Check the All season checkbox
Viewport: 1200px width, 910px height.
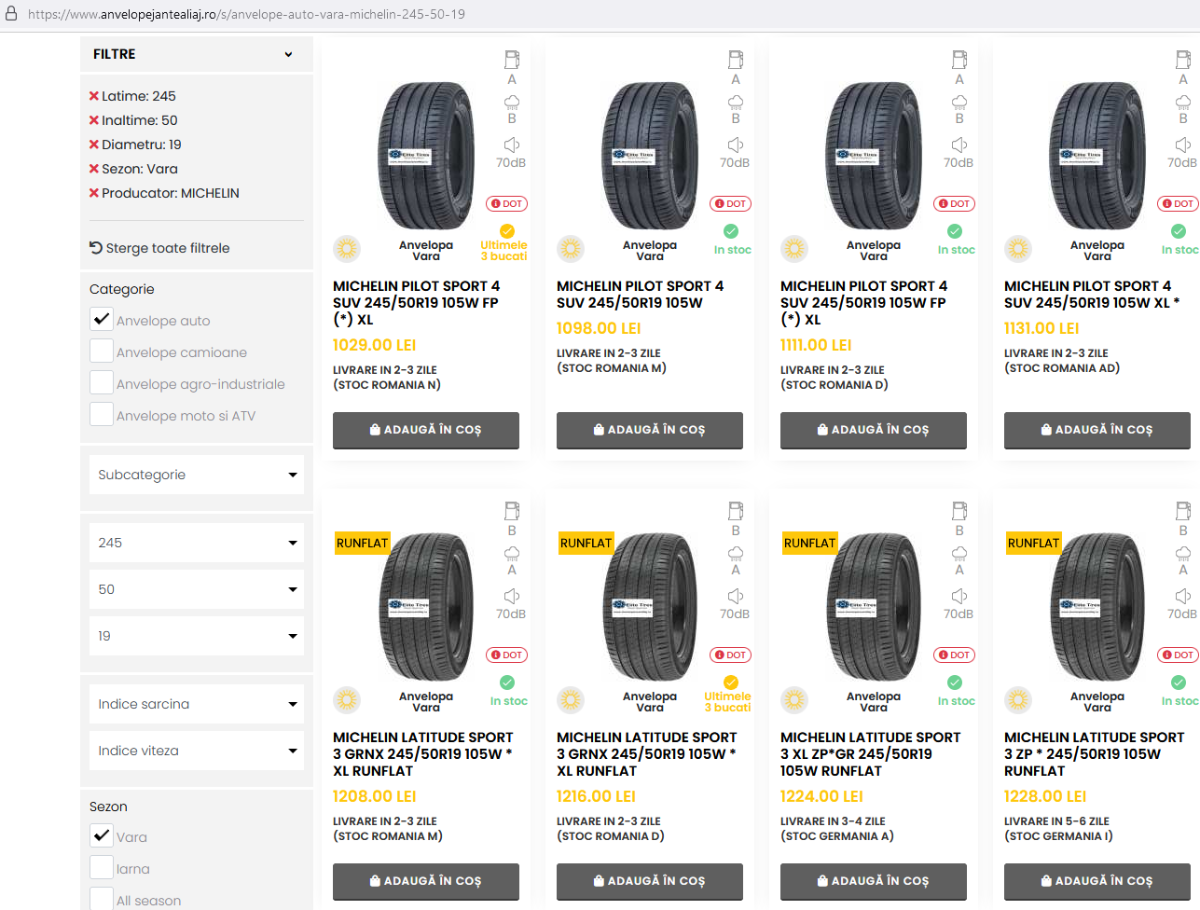pyautogui.click(x=101, y=900)
